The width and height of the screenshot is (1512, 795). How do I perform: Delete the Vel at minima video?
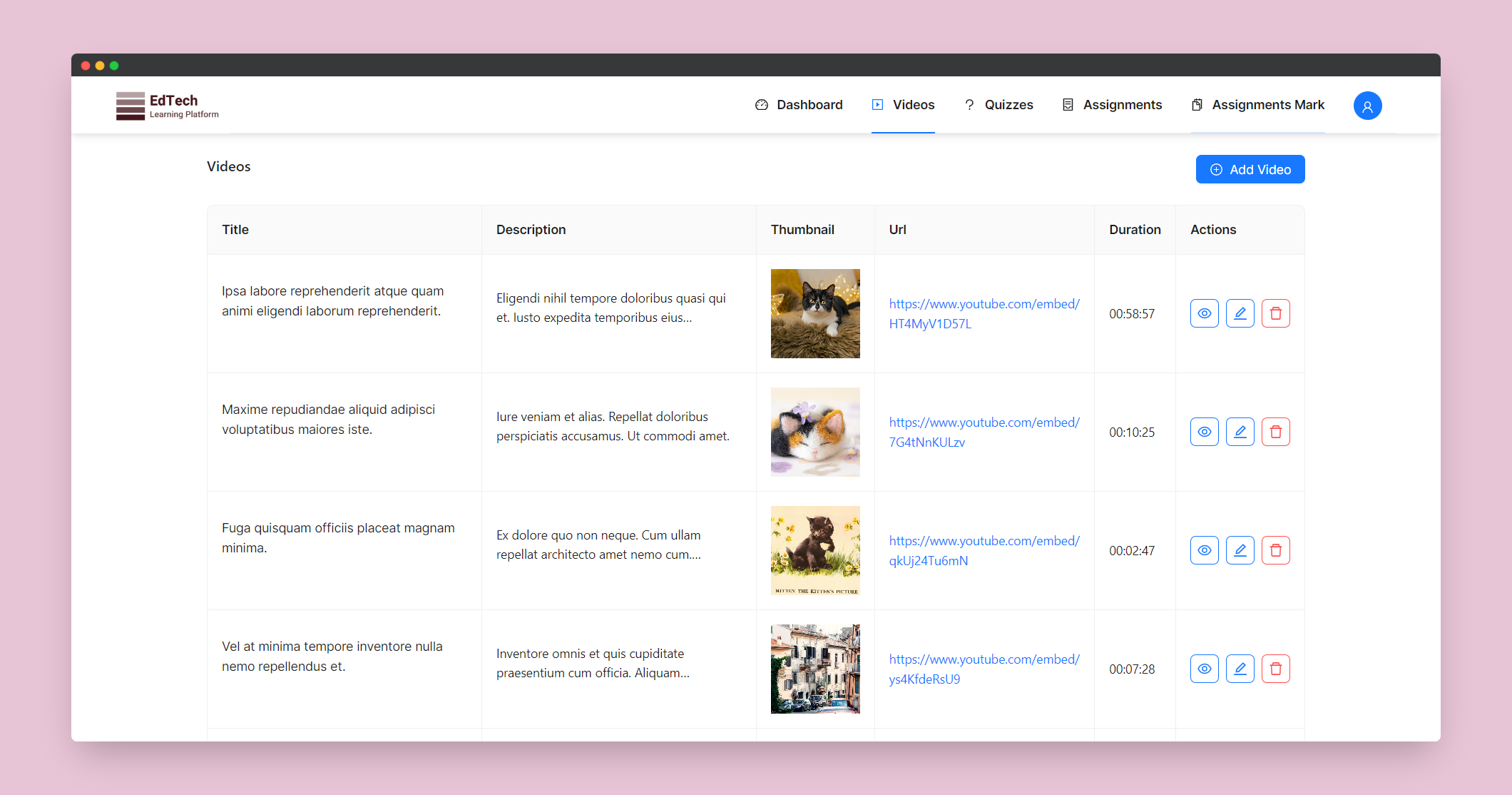click(x=1275, y=669)
